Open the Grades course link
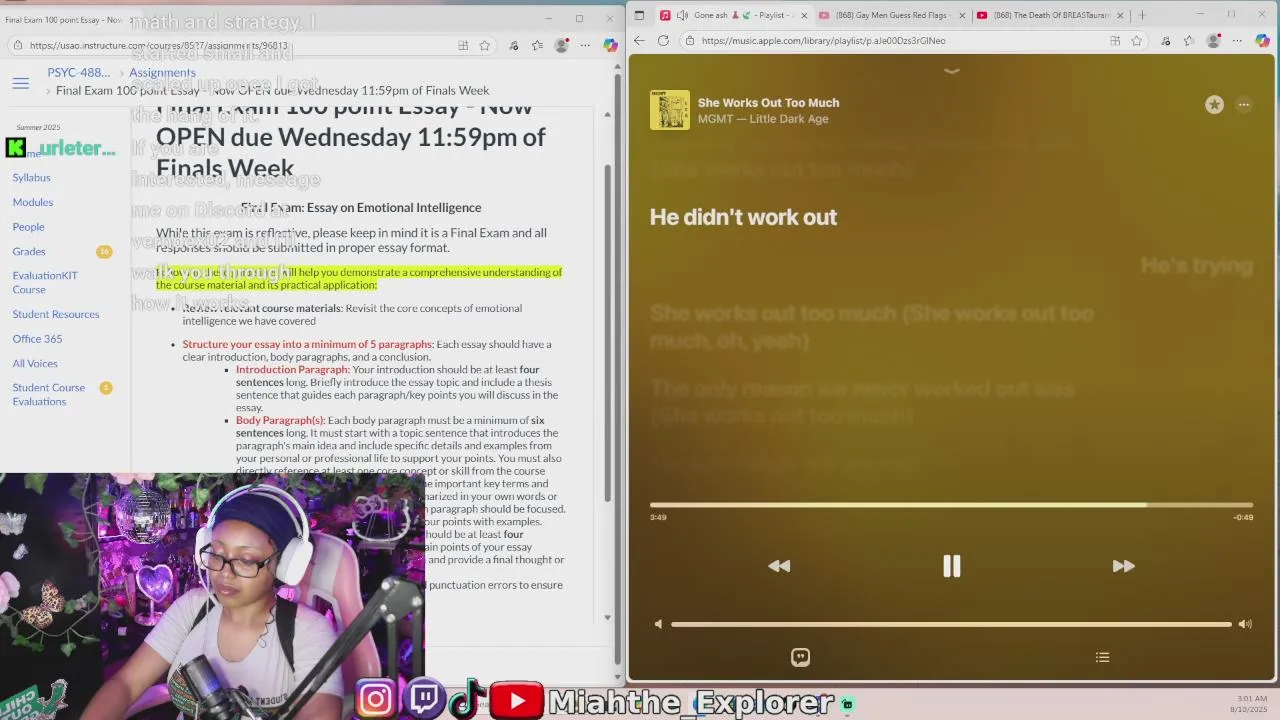This screenshot has width=1280, height=720. [x=29, y=251]
